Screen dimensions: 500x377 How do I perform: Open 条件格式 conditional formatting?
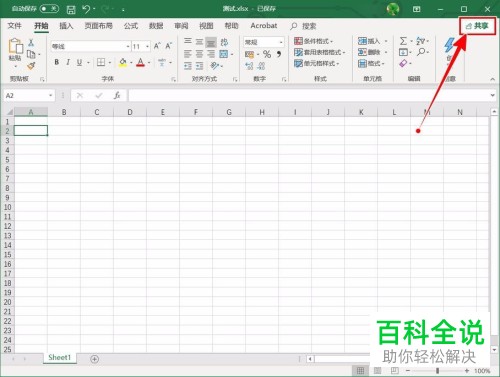point(313,41)
